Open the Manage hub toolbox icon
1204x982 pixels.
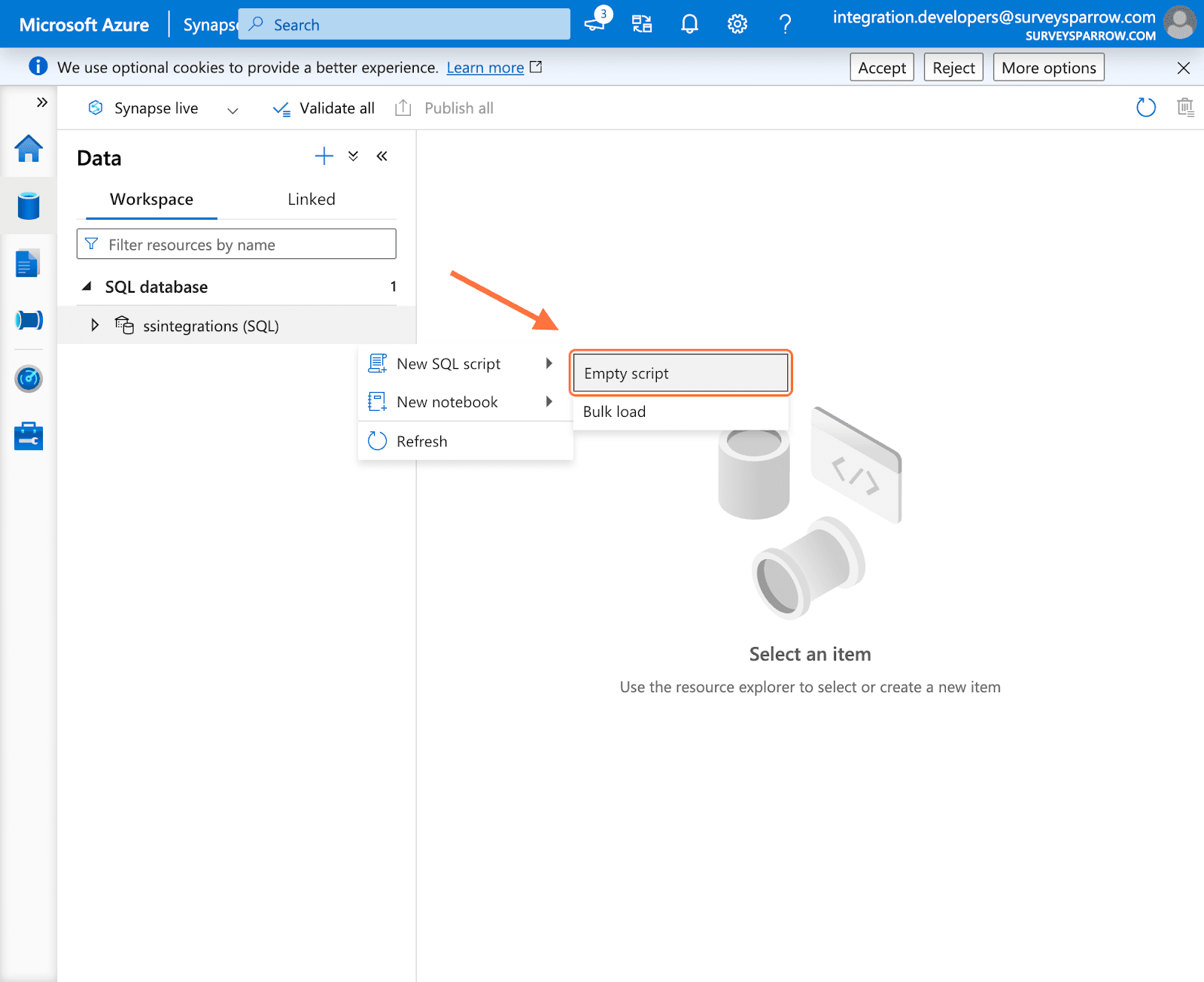pyautogui.click(x=29, y=436)
